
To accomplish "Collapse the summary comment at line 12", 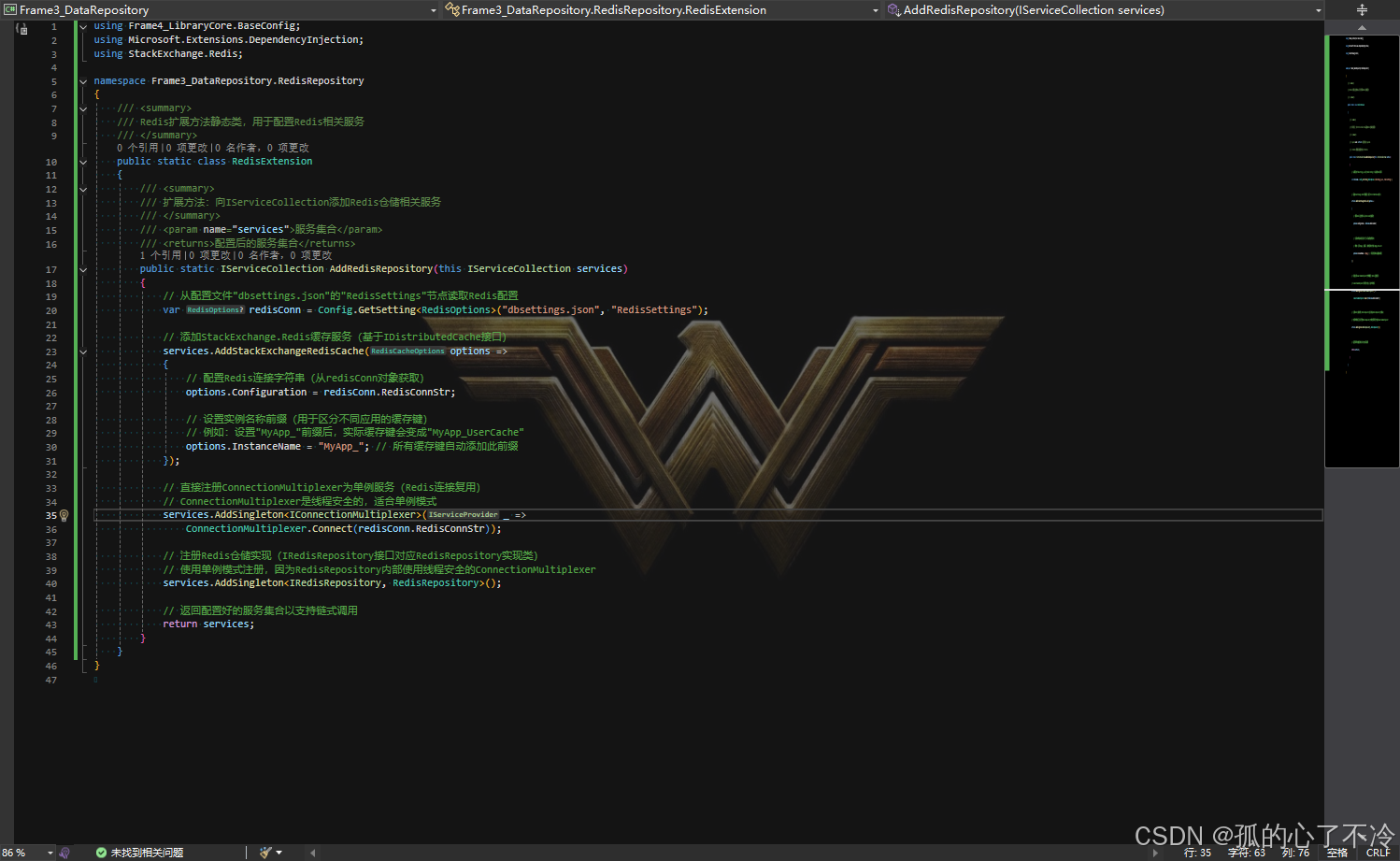I will point(83,189).
